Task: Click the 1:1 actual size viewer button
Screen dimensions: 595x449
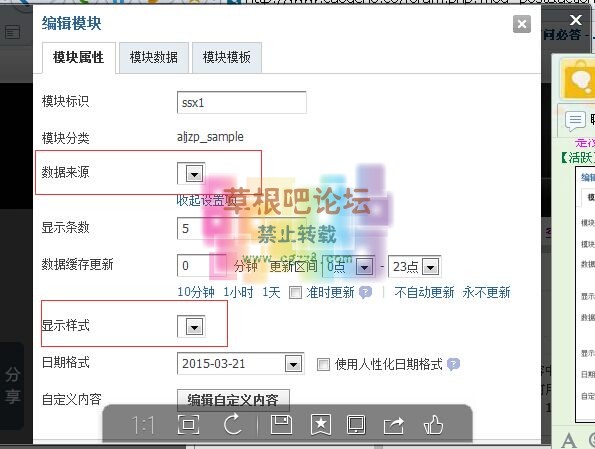Action: tap(143, 425)
